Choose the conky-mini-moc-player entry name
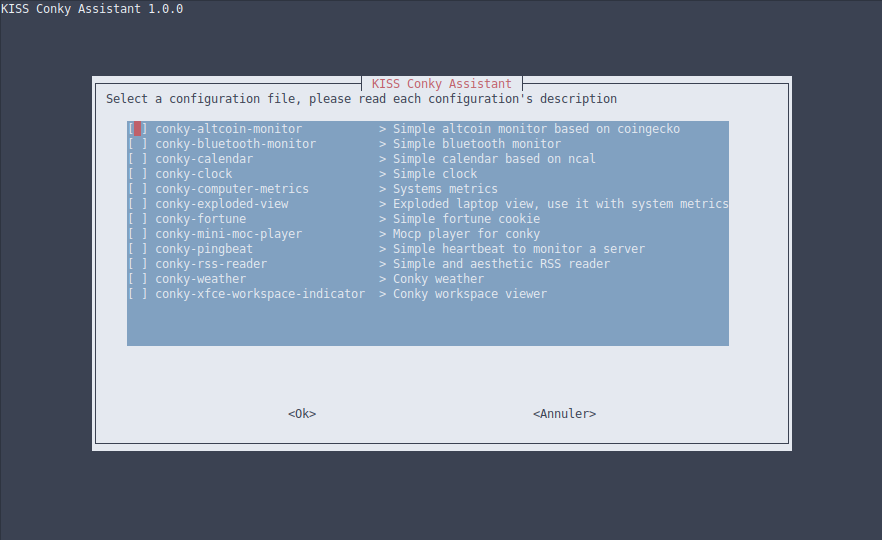Screen dimensions: 882x540 pos(228,234)
